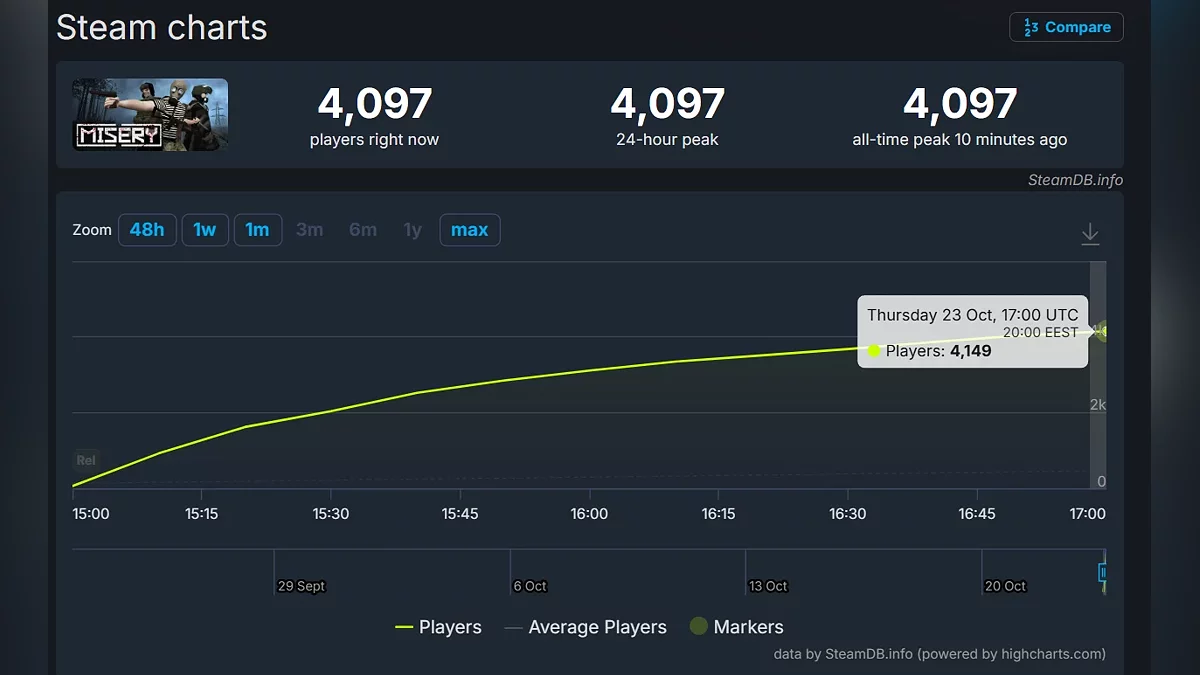Screen dimensions: 1200x675
Task: Click the navigator range handle
Action: [x=1103, y=572]
